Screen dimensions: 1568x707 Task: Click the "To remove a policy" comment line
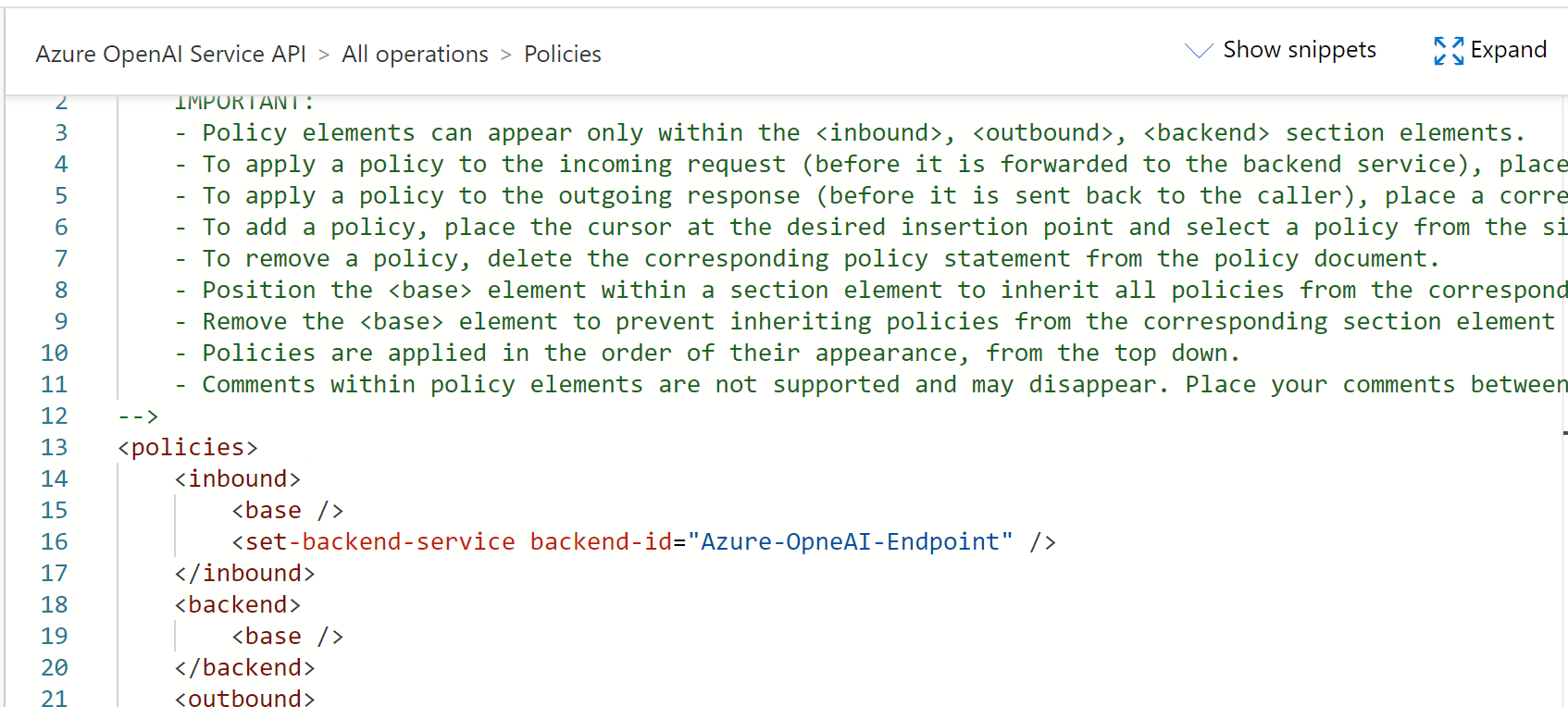[x=807, y=259]
